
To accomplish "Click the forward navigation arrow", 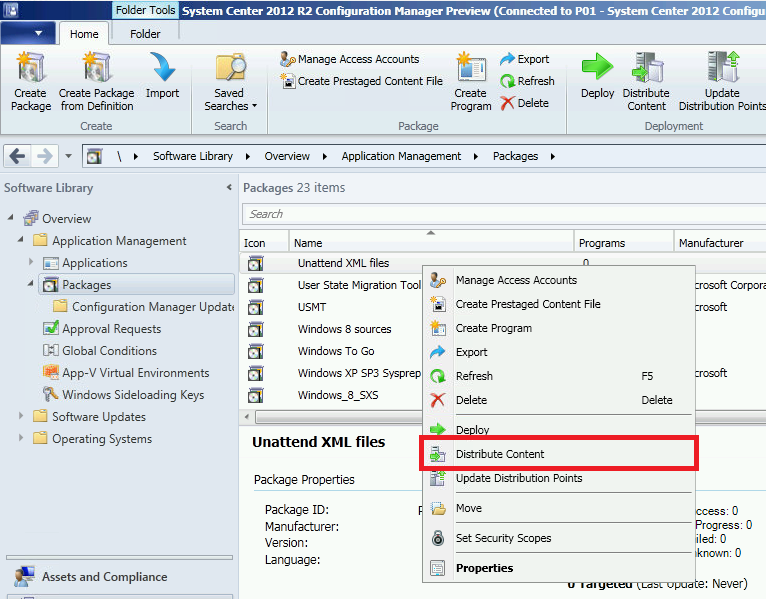I will (x=44, y=156).
